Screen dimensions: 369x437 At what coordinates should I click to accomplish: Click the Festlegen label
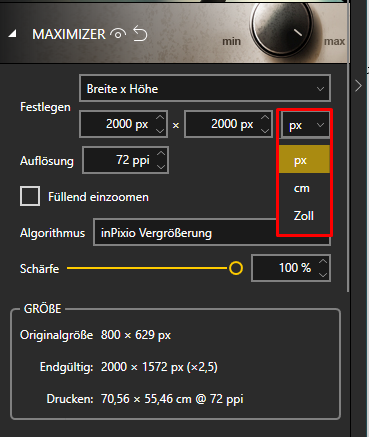45,107
